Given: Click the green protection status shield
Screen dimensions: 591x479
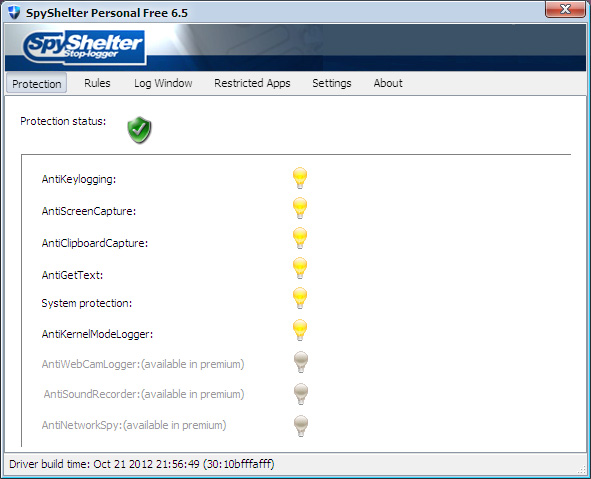Looking at the screenshot, I should coord(139,130).
